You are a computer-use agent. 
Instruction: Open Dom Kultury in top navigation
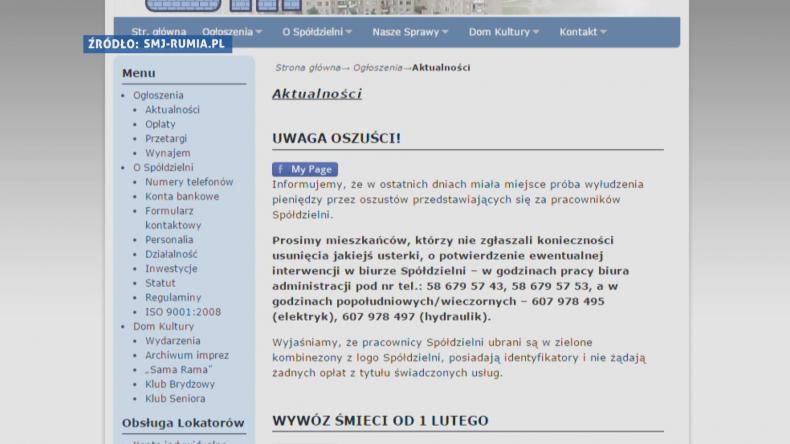[x=499, y=32]
